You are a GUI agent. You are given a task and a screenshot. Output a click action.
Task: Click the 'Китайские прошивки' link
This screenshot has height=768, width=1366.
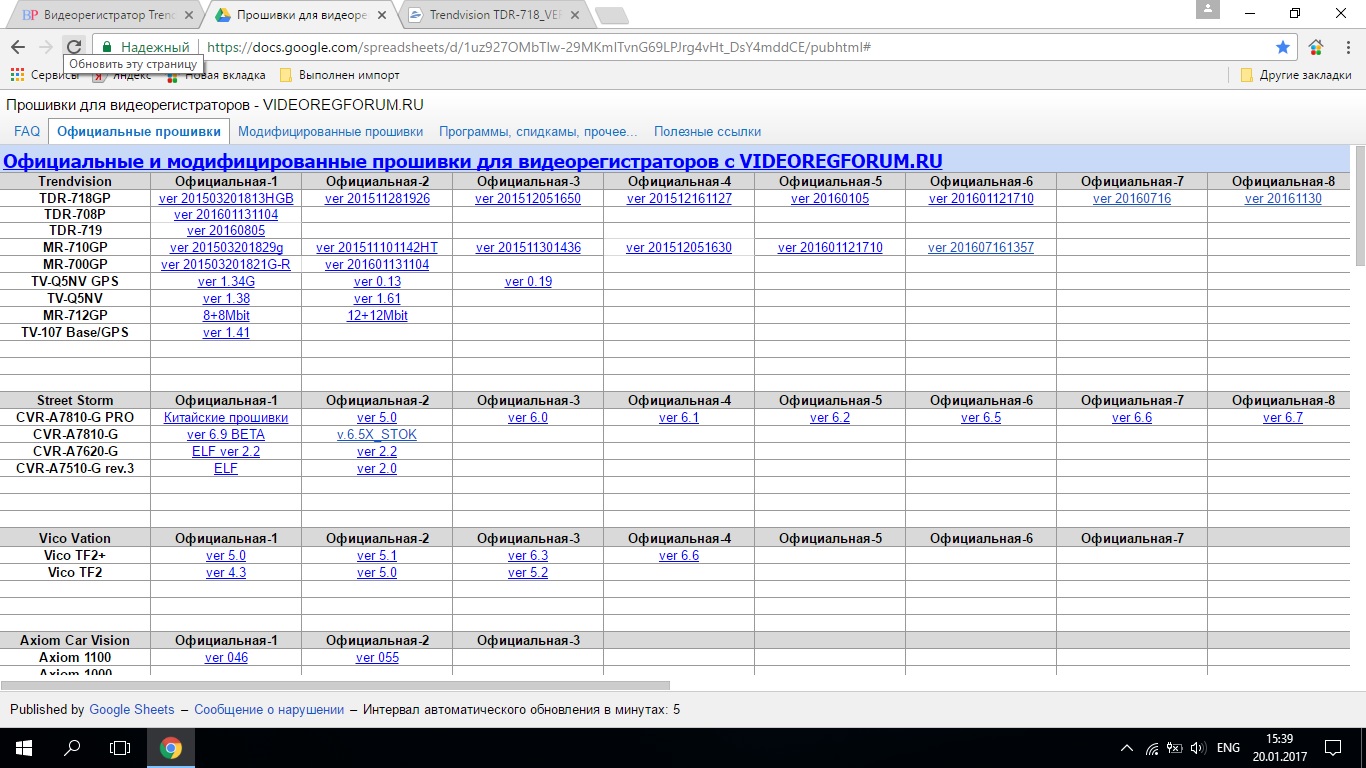click(x=226, y=418)
